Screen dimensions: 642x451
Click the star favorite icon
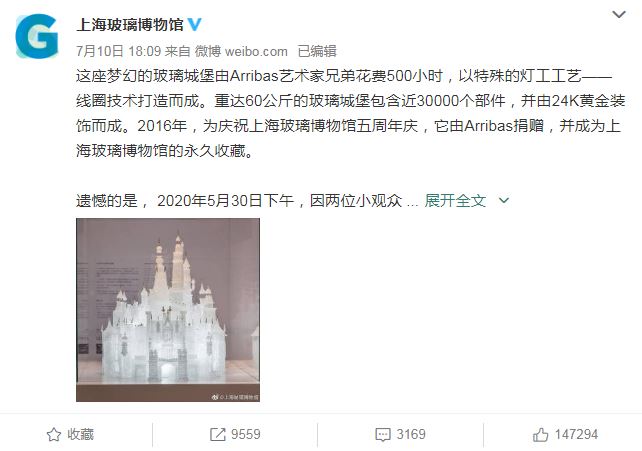54,434
